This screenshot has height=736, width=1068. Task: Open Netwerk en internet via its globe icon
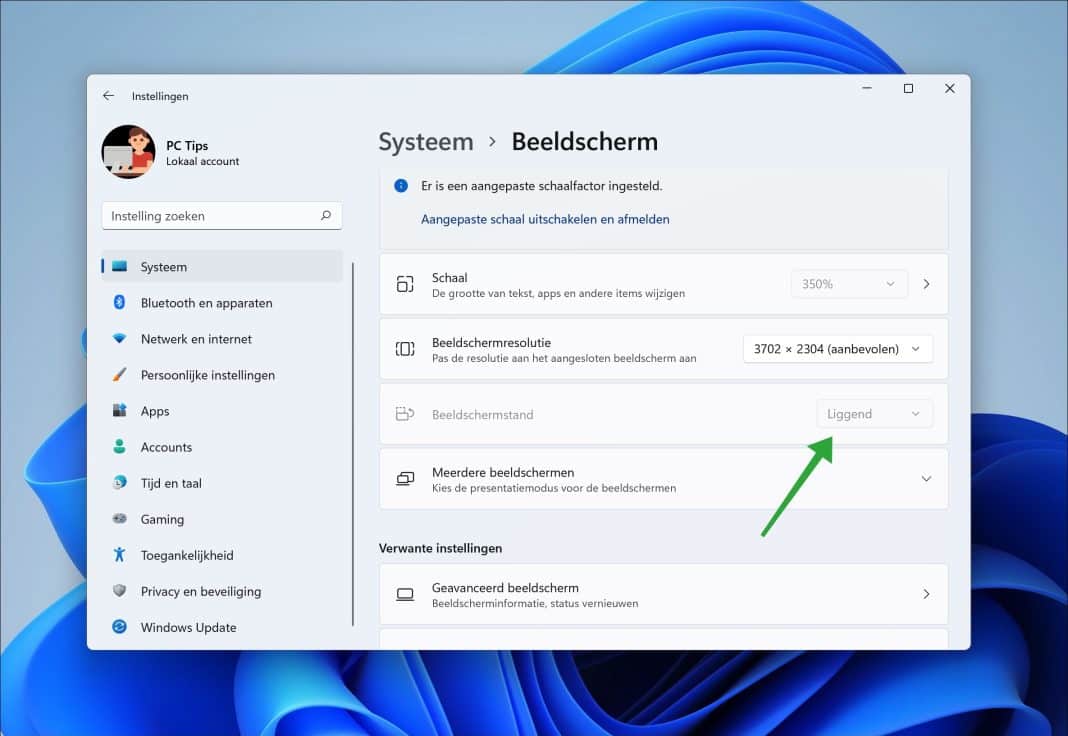tap(120, 339)
